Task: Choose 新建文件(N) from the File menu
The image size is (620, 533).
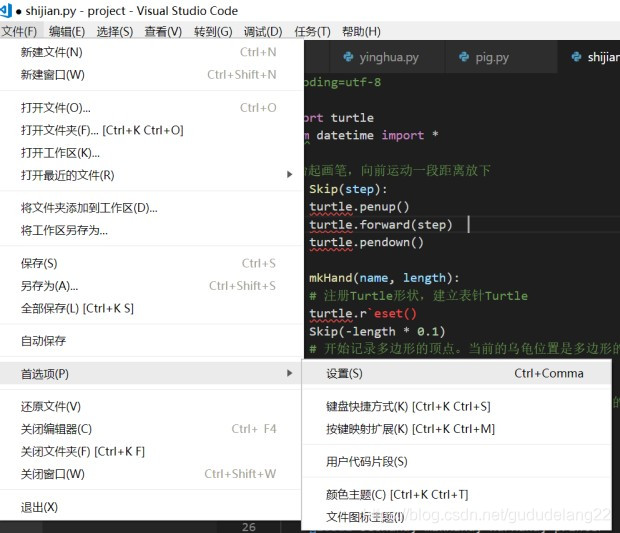Action: [x=152, y=52]
